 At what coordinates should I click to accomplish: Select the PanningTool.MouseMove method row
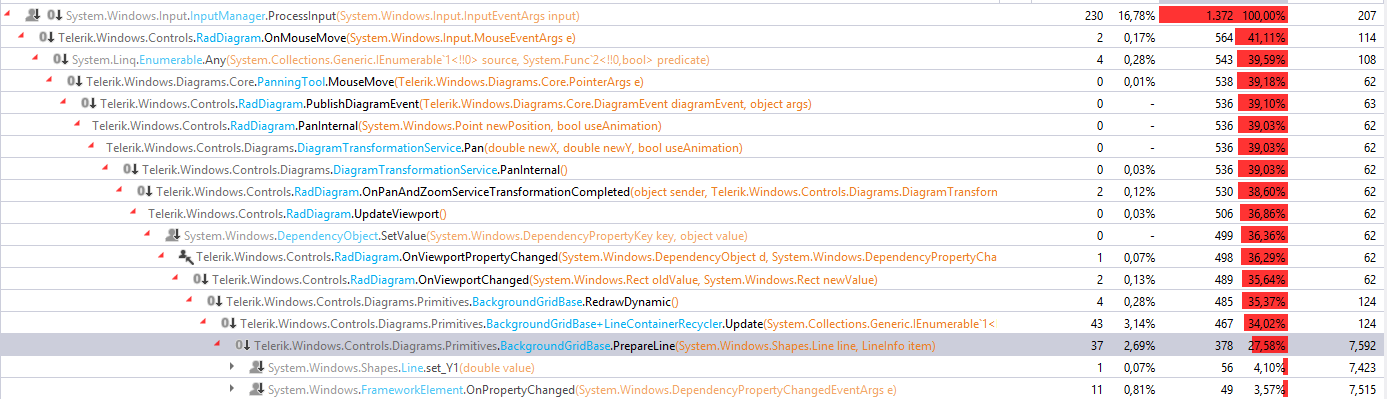point(693,81)
